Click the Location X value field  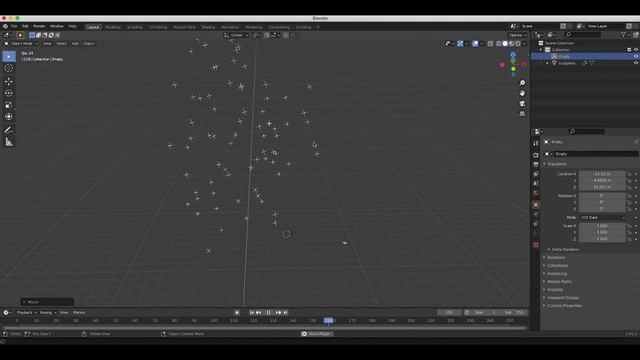point(602,174)
